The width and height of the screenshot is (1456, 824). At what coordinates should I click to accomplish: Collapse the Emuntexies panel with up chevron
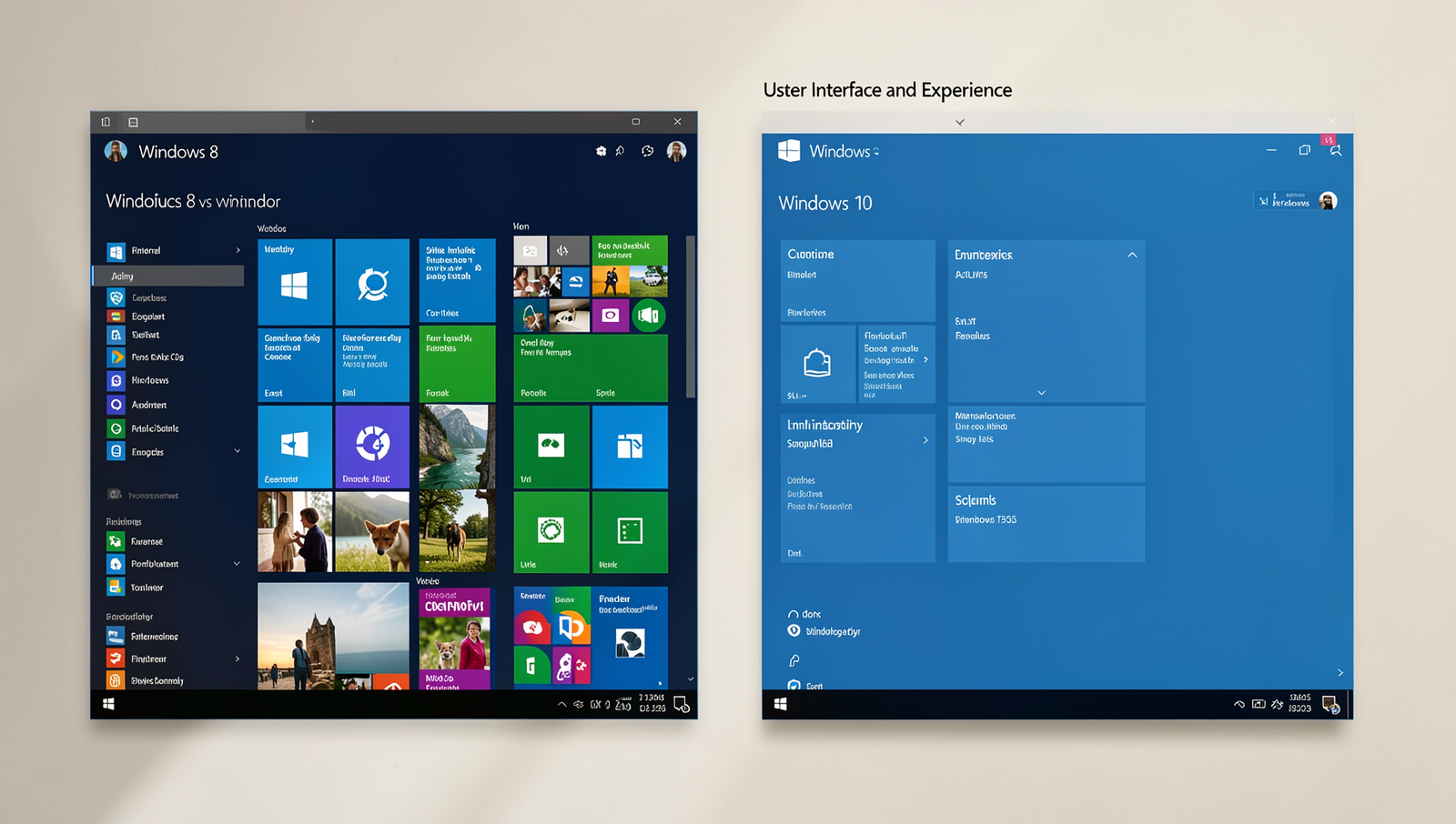coord(1132,255)
